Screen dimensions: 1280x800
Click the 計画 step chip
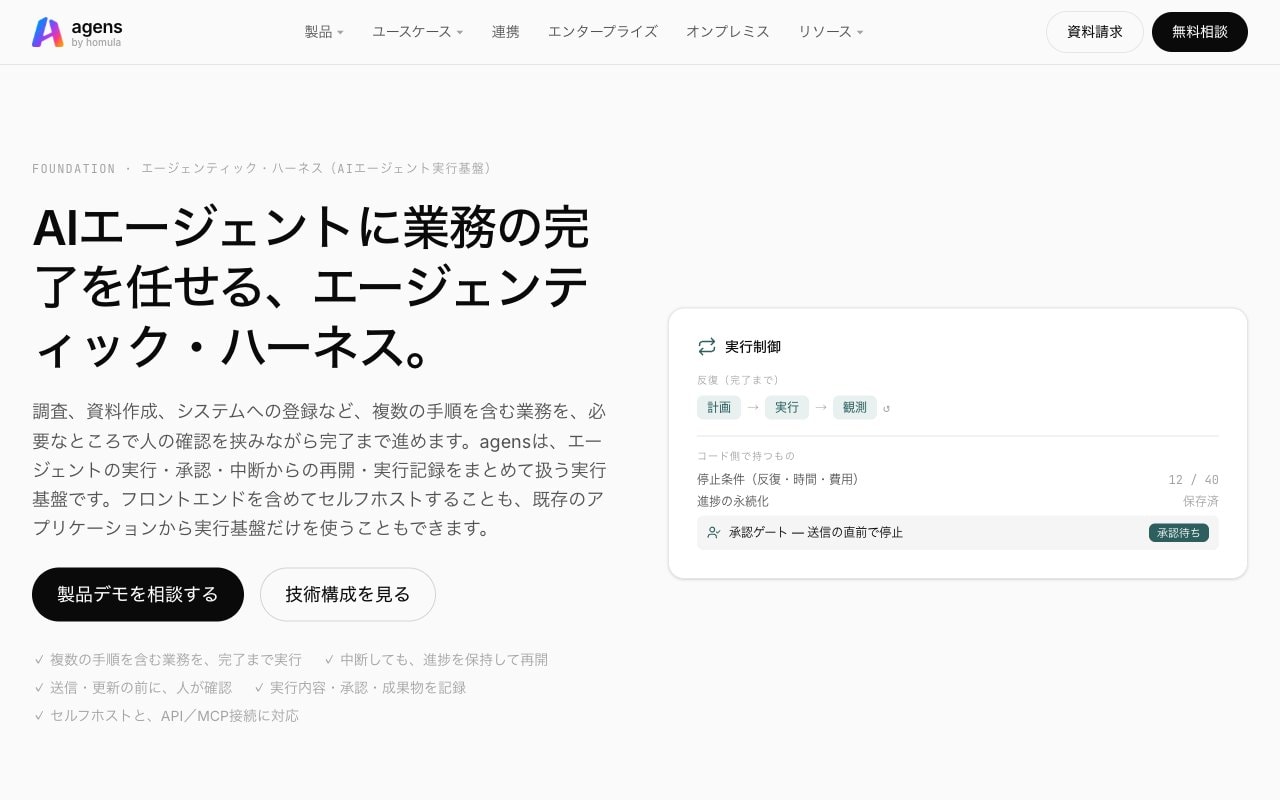pyautogui.click(x=719, y=408)
